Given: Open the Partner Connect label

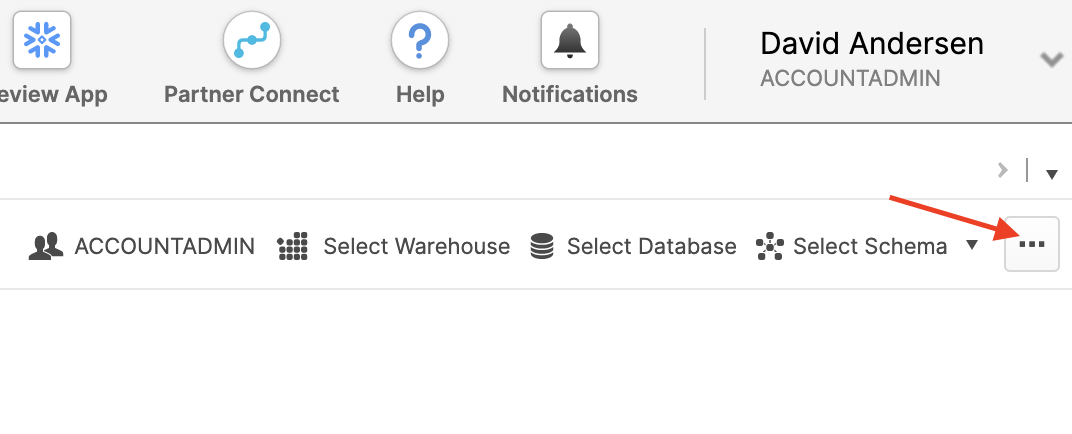Looking at the screenshot, I should [x=251, y=95].
